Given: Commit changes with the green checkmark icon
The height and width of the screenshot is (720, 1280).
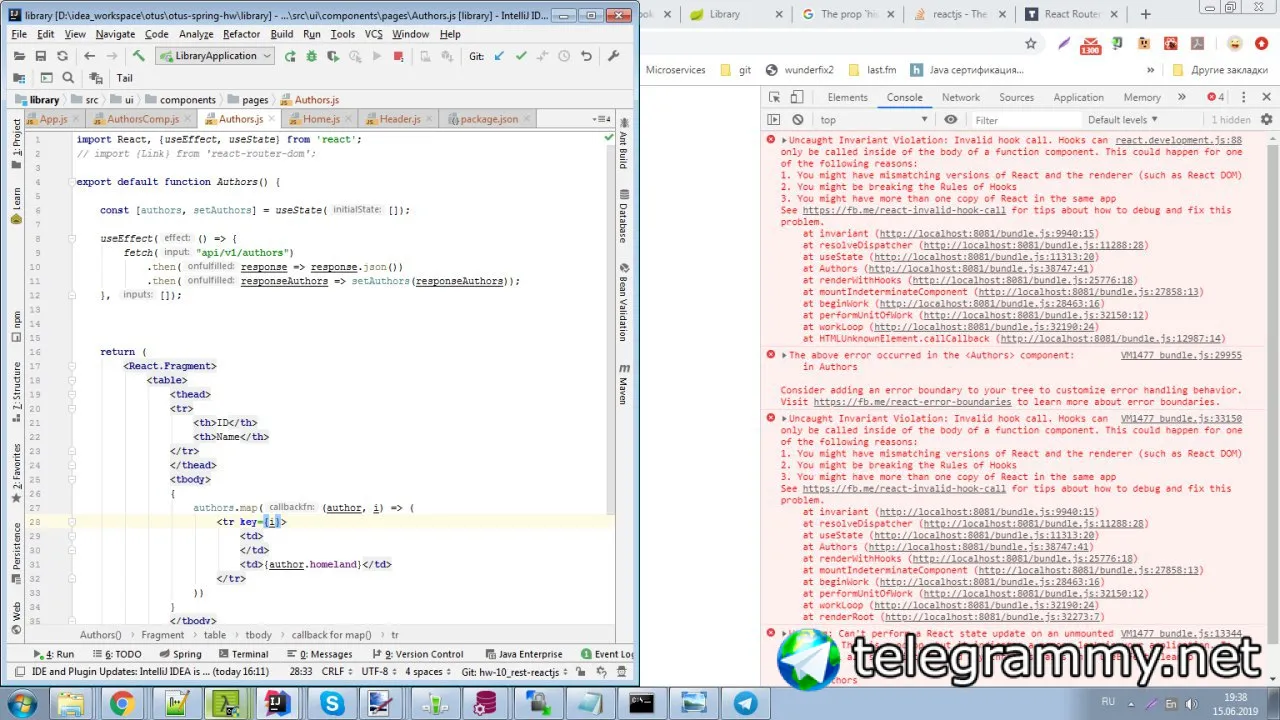Looking at the screenshot, I should click(521, 56).
